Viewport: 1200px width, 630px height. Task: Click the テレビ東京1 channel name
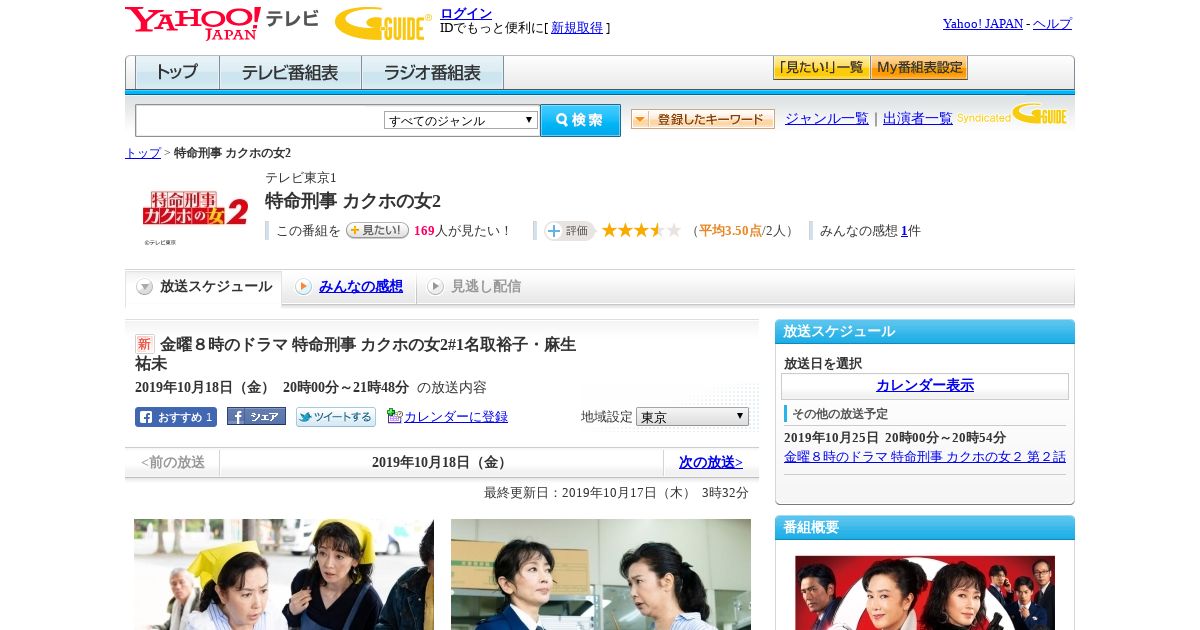pyautogui.click(x=301, y=178)
